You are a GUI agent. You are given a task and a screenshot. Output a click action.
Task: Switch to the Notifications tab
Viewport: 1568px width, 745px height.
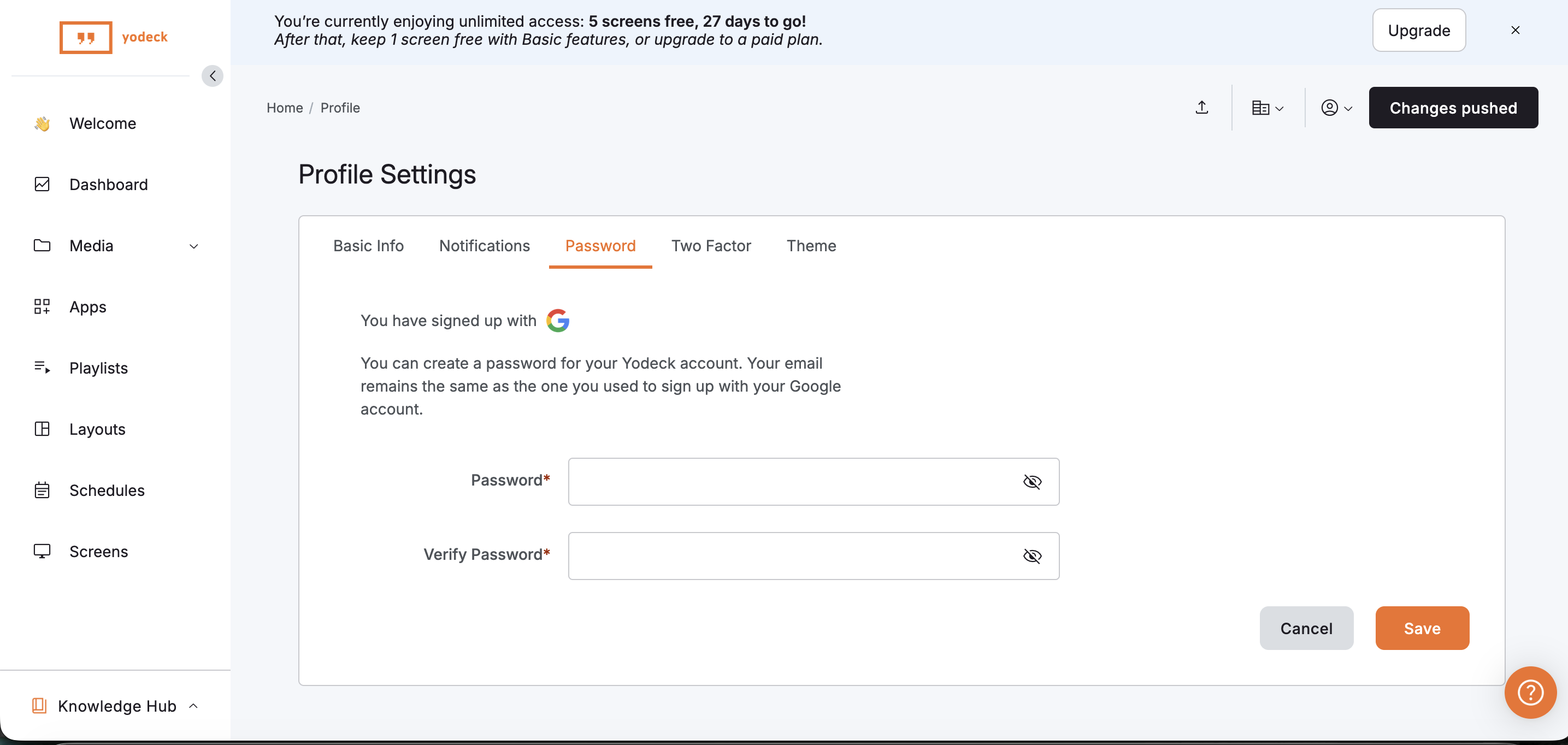coord(484,245)
